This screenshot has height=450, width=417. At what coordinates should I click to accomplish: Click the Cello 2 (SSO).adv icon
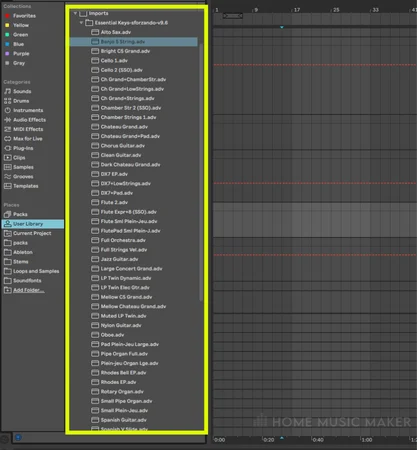(x=95, y=70)
